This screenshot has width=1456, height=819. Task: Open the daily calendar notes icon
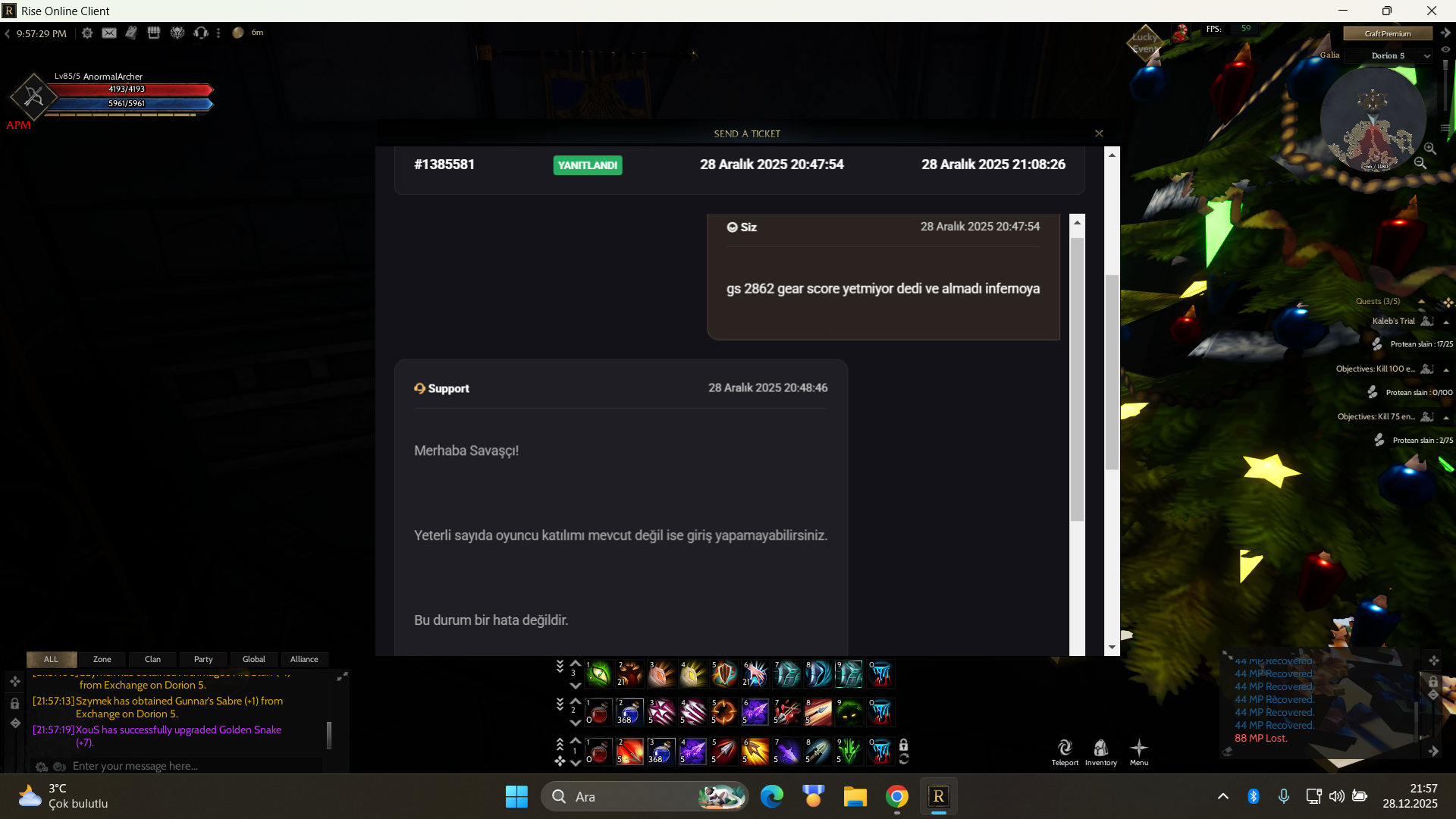(x=131, y=33)
